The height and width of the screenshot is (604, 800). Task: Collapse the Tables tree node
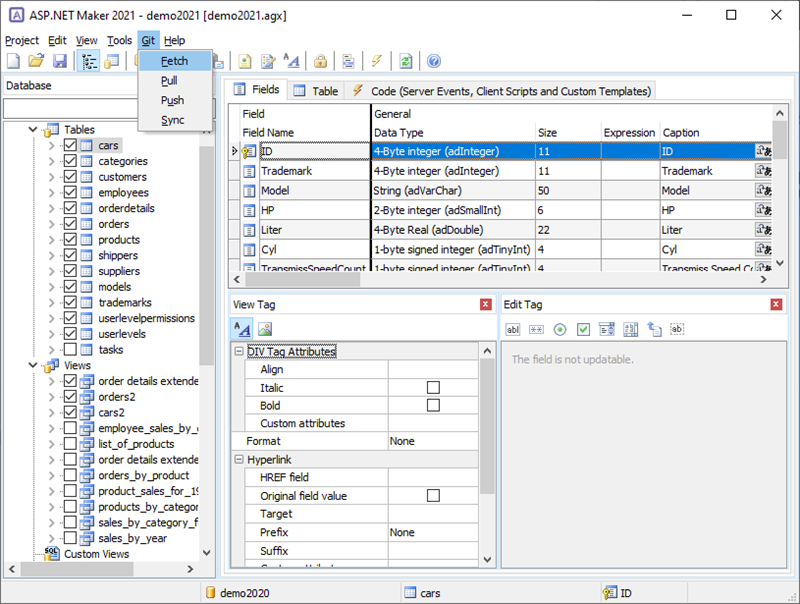[33, 130]
